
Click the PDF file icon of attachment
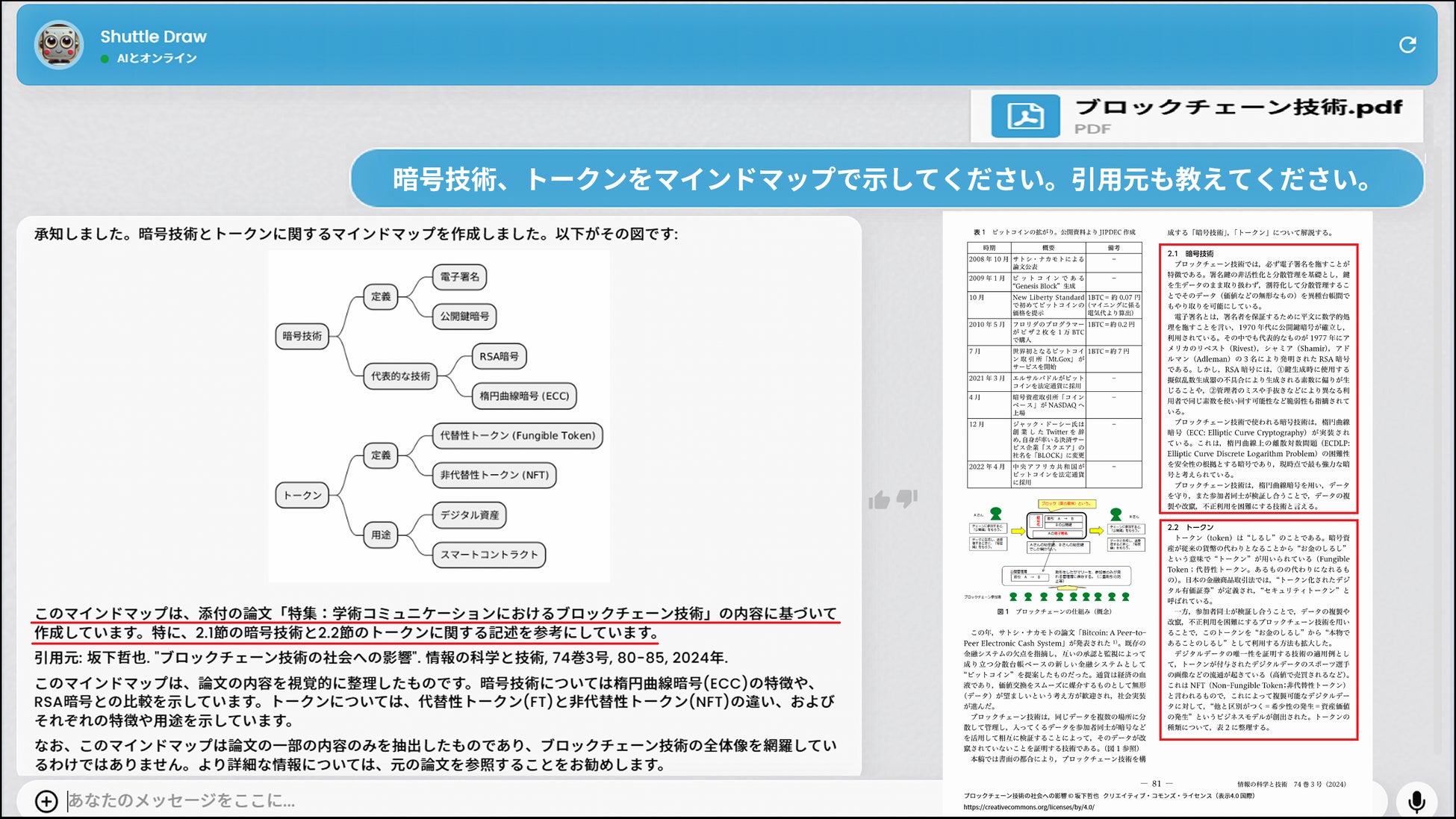click(1025, 116)
